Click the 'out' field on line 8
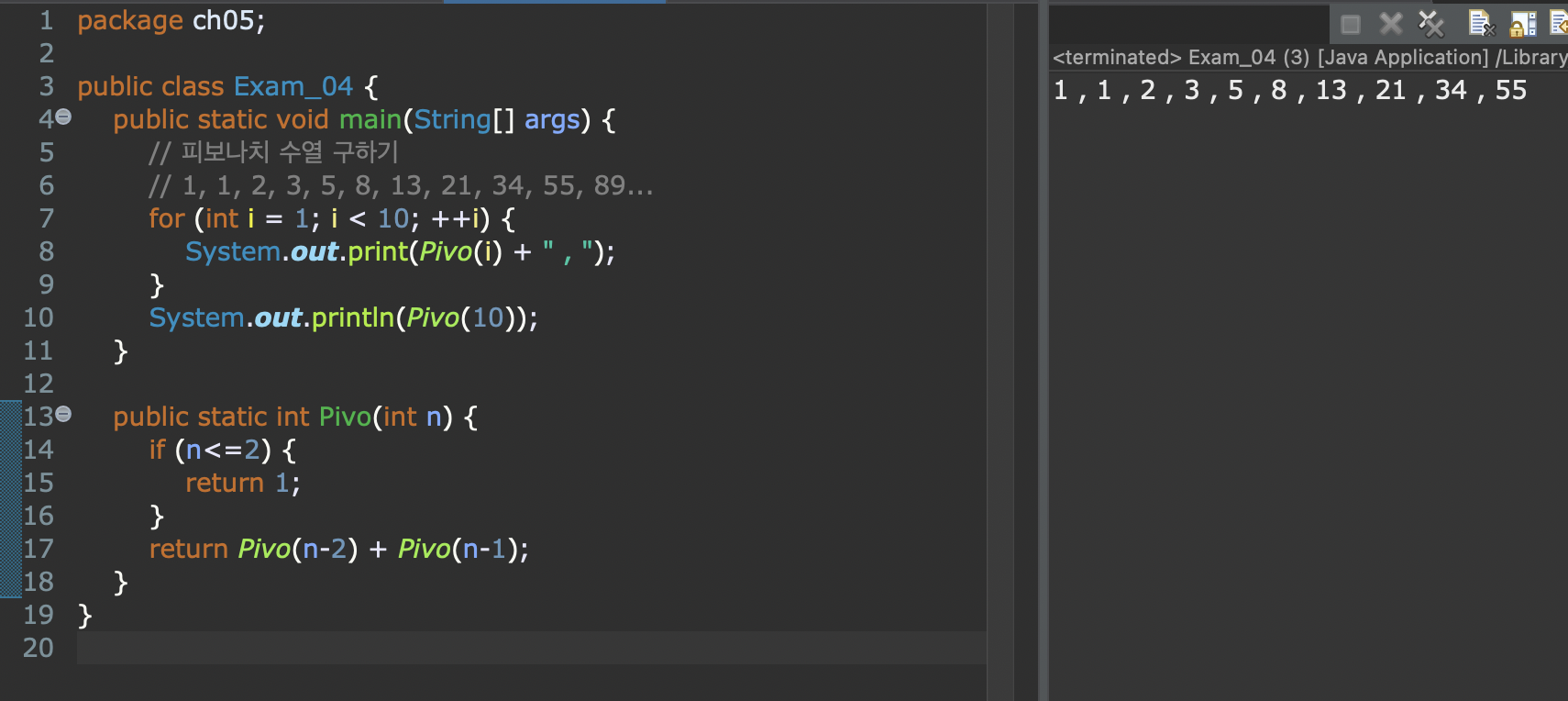1568x701 pixels. tap(315, 251)
